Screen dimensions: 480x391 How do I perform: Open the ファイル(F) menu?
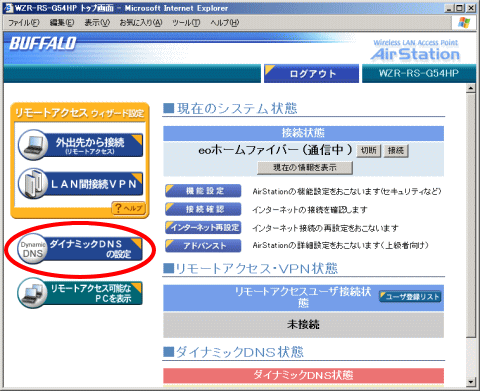23,23
